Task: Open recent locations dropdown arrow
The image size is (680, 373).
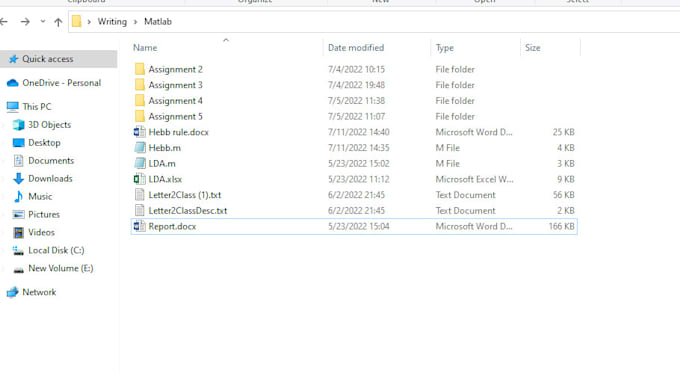Action: pyautogui.click(x=42, y=21)
